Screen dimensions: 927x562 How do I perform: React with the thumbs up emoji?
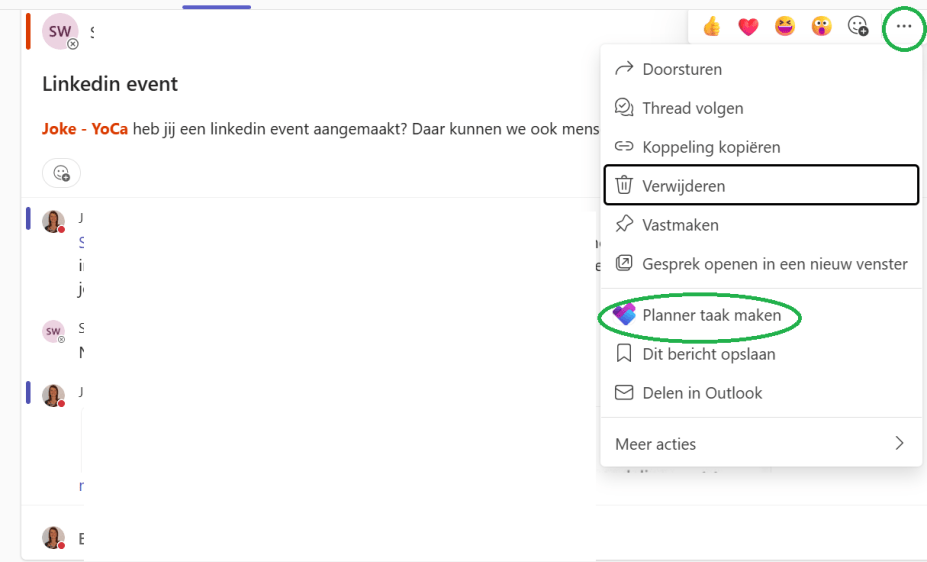(x=712, y=27)
